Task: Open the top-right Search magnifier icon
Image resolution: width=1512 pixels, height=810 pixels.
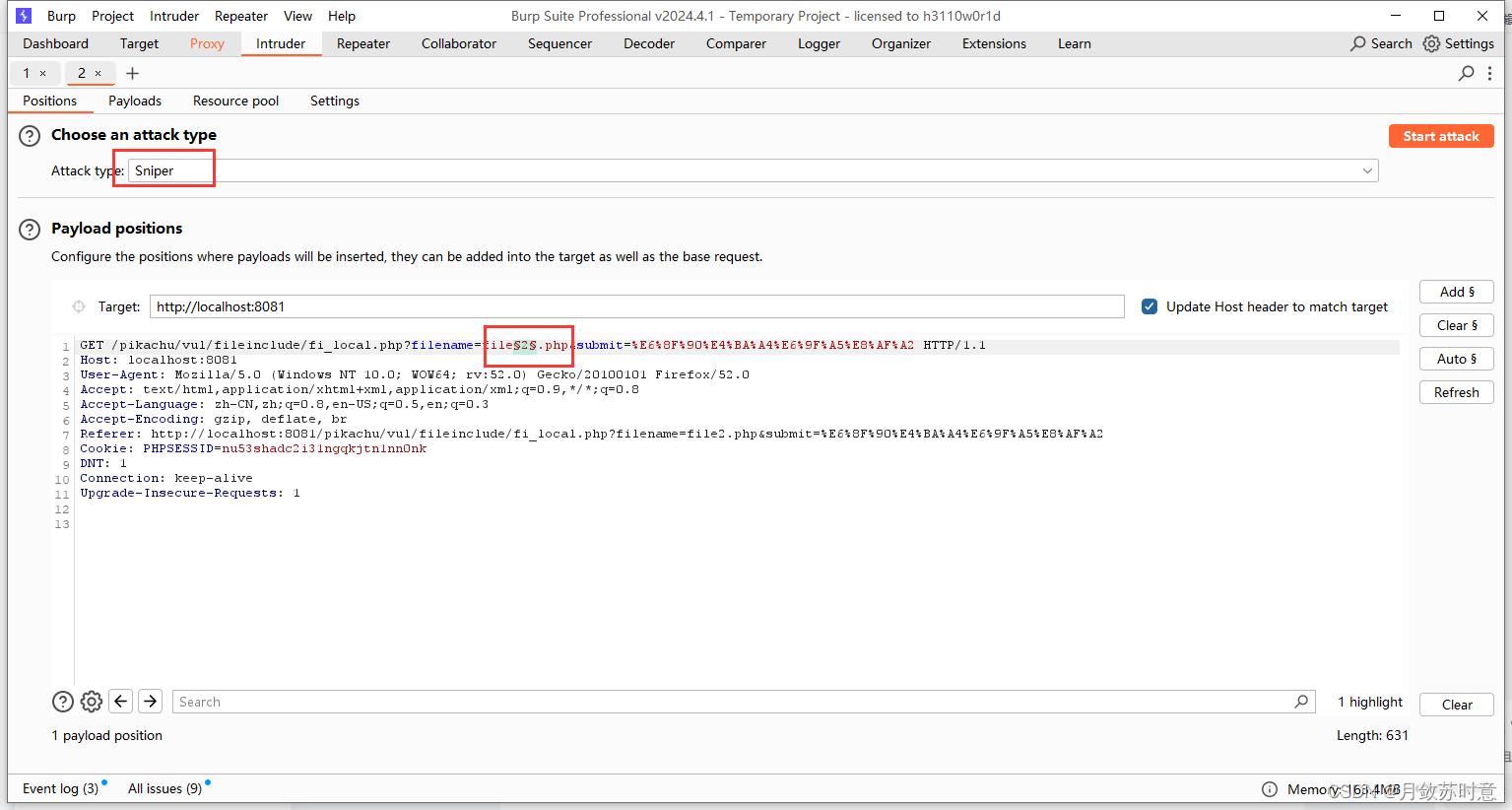Action: click(1358, 43)
